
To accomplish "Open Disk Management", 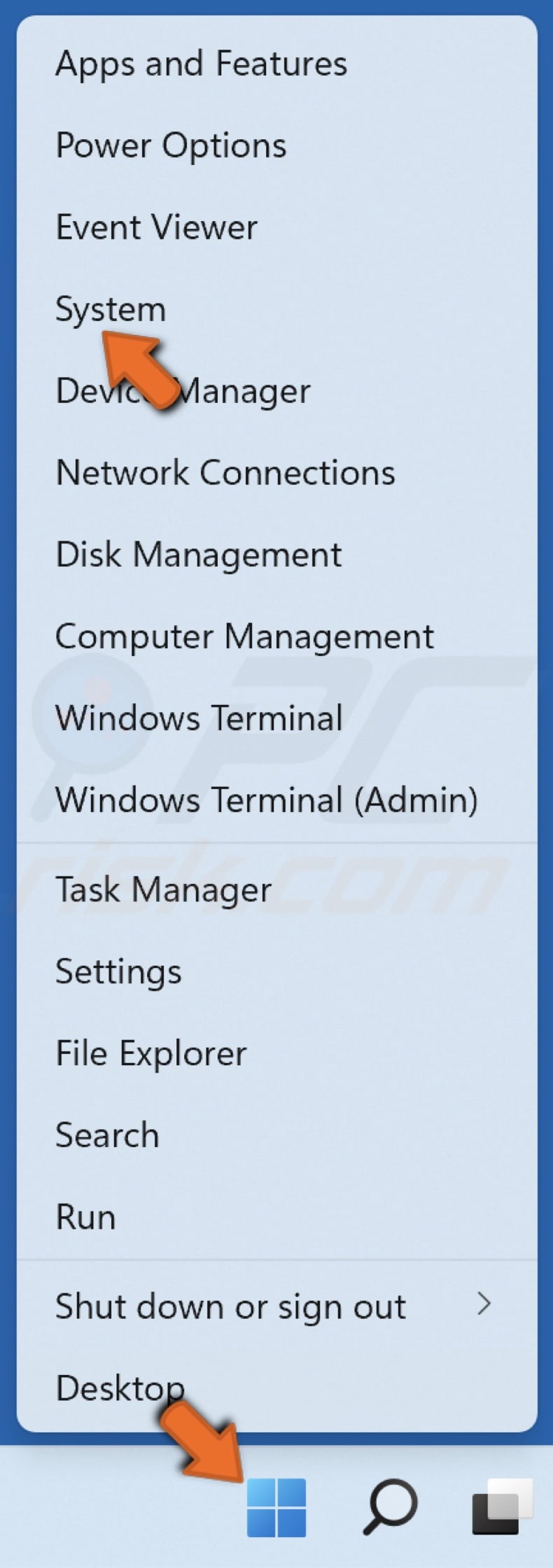I will pyautogui.click(x=199, y=554).
